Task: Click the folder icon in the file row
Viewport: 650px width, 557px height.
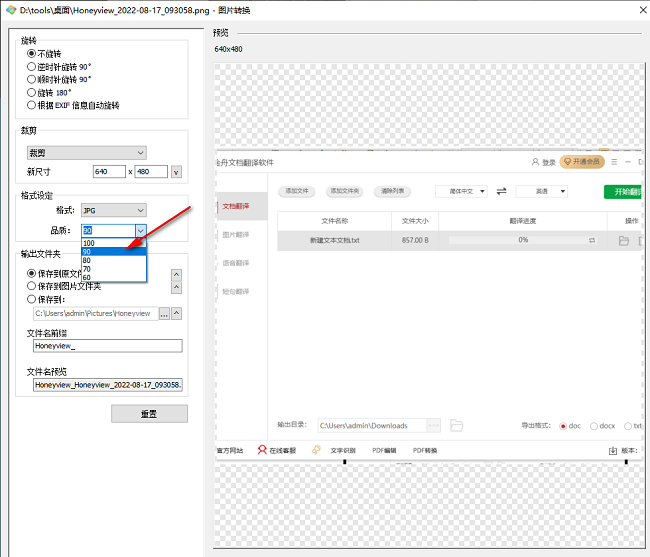Action: tap(624, 241)
